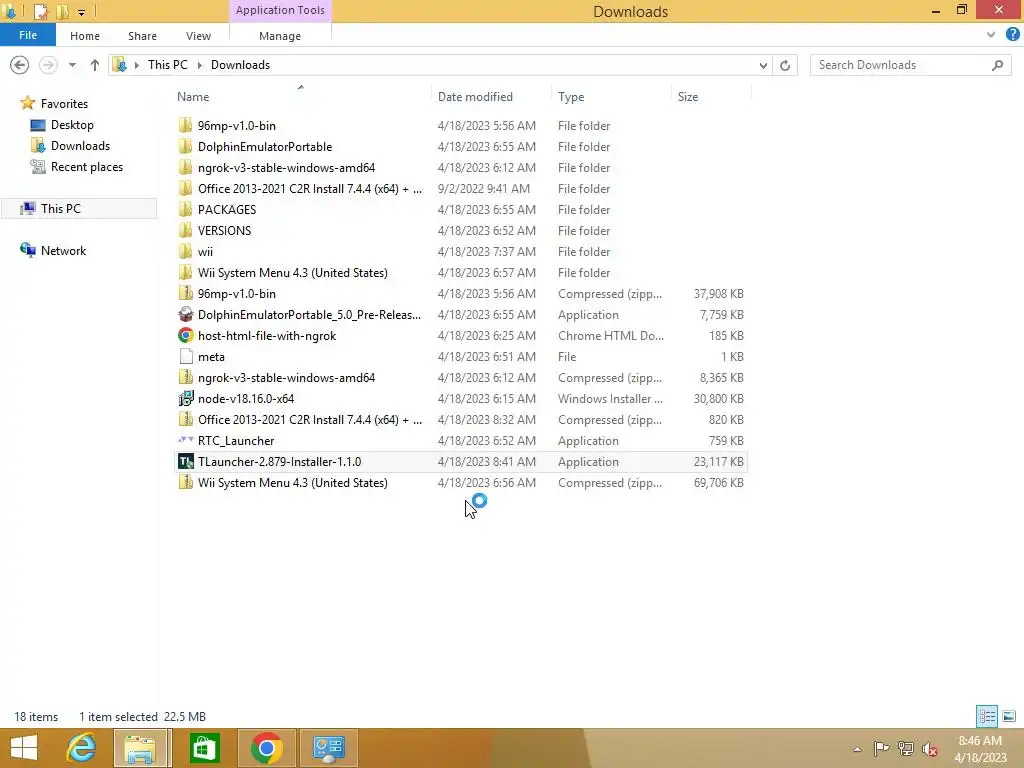Go up one folder level
The height and width of the screenshot is (768, 1024).
95,65
